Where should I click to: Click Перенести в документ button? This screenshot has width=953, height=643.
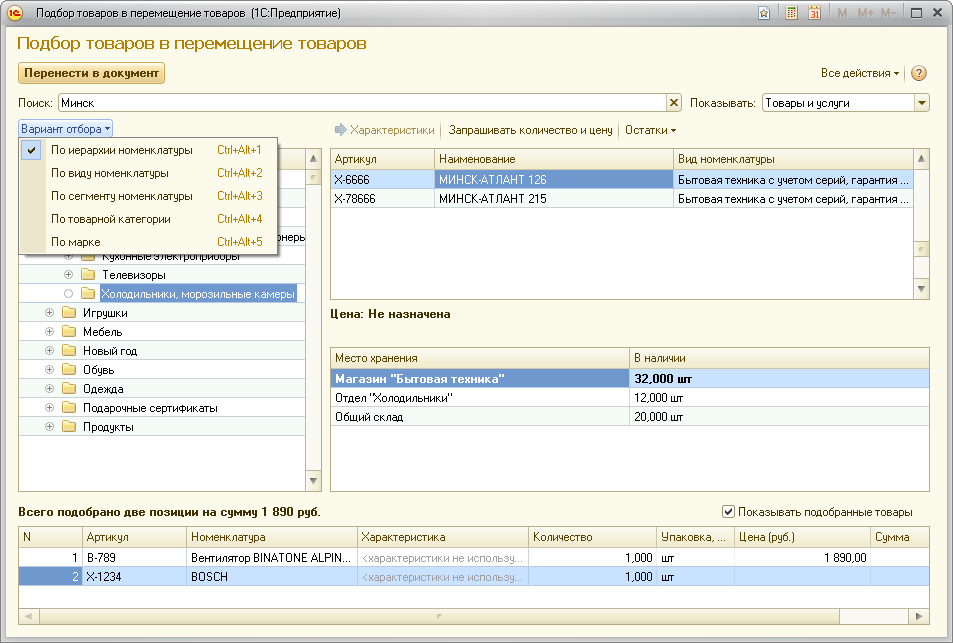[91, 73]
